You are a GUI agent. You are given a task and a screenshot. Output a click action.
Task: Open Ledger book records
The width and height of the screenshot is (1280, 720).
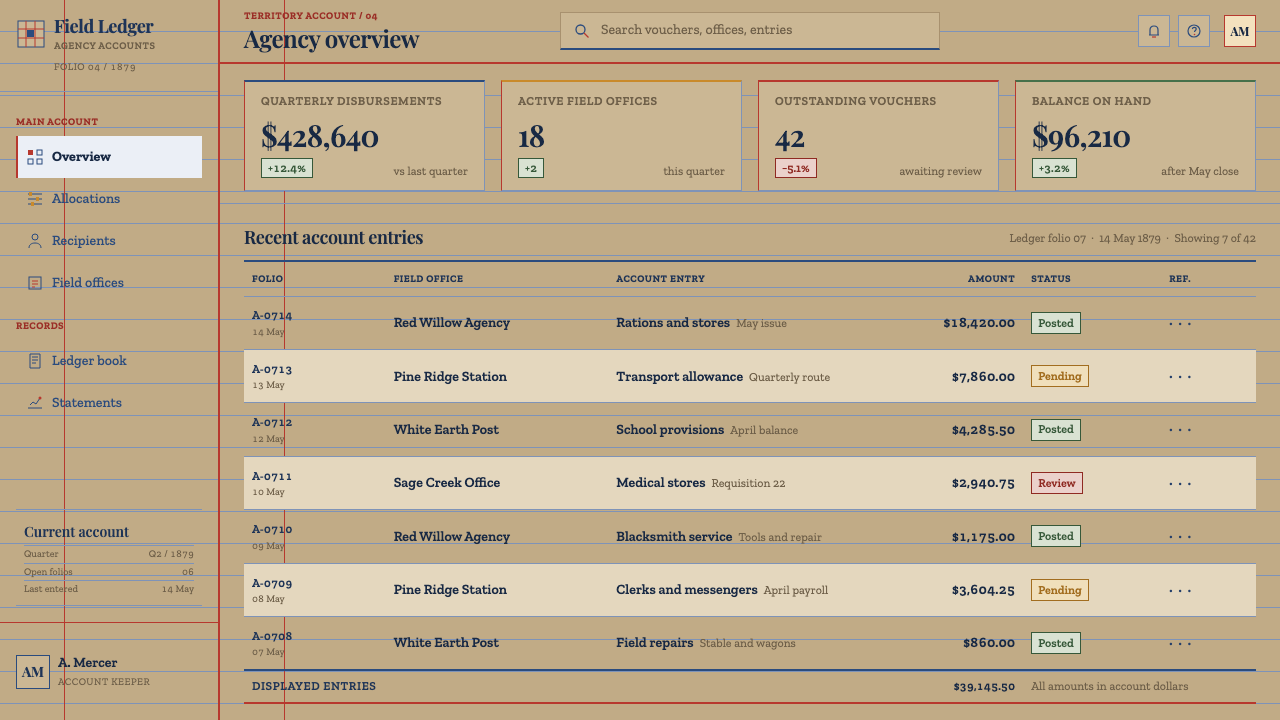[x=109, y=361]
